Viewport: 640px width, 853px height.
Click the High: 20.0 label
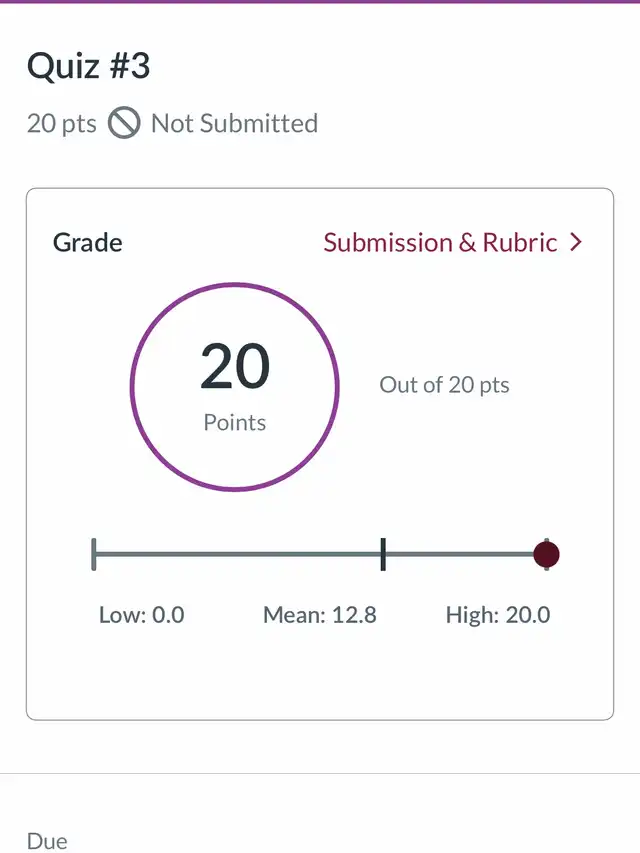tap(498, 615)
